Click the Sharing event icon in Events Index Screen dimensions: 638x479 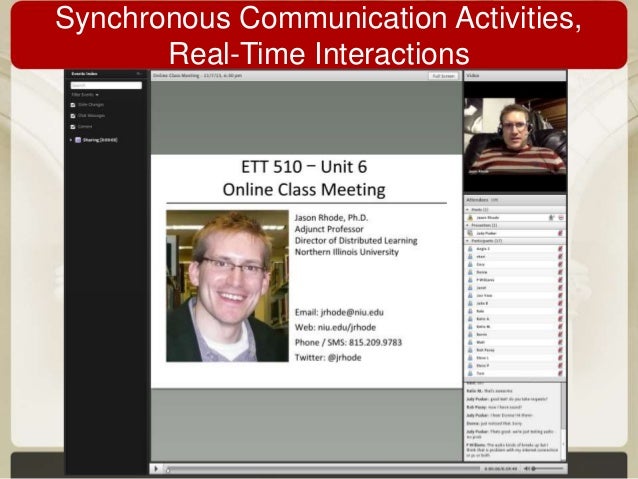pos(78,140)
